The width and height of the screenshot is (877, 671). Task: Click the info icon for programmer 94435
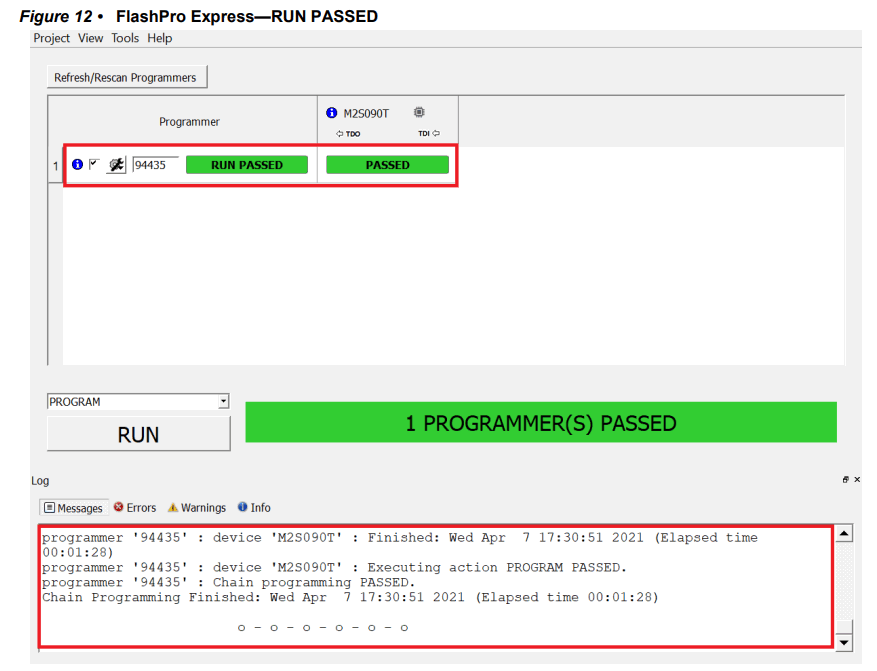(77, 164)
